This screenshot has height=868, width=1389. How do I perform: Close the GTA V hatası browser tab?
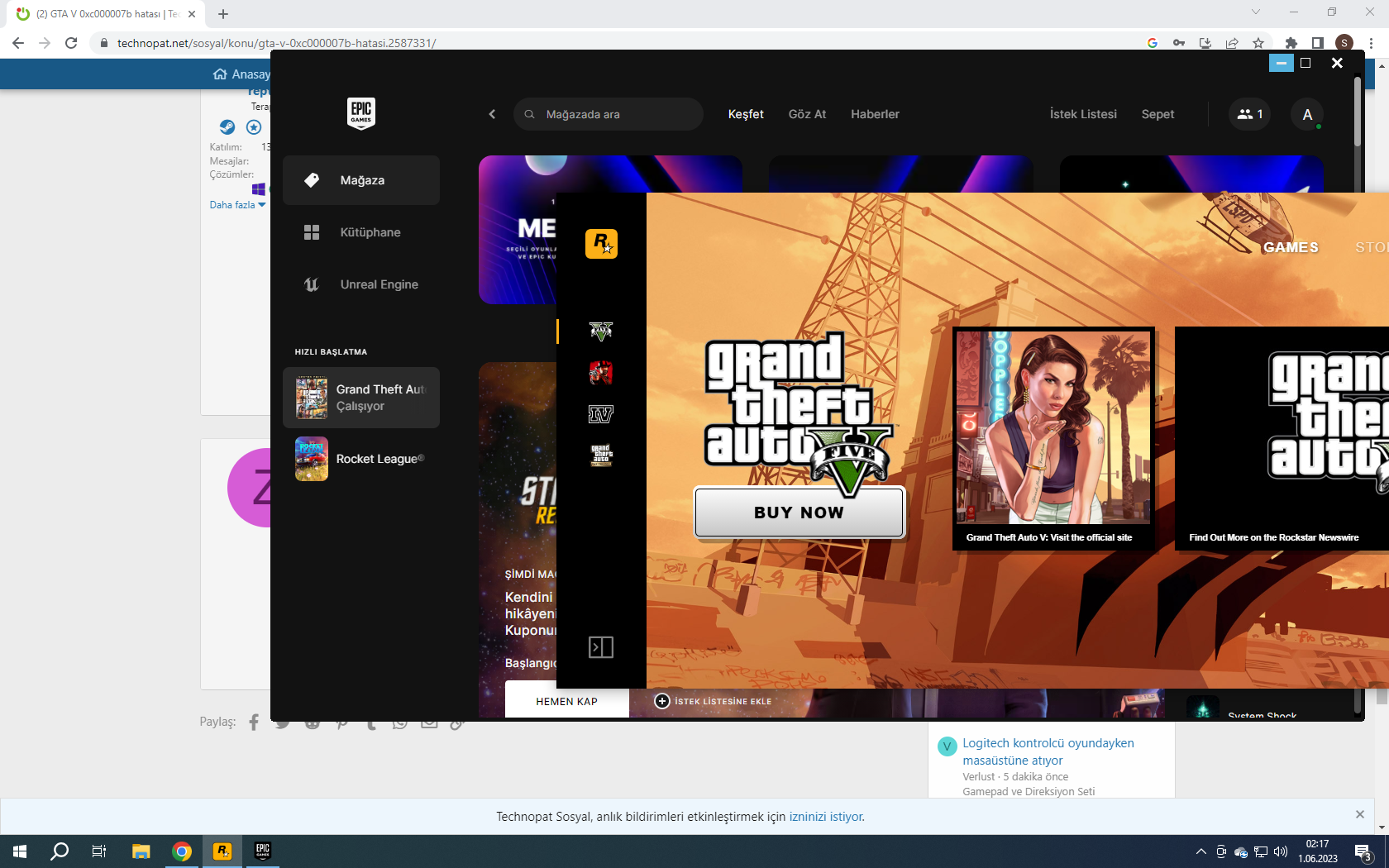(x=192, y=14)
